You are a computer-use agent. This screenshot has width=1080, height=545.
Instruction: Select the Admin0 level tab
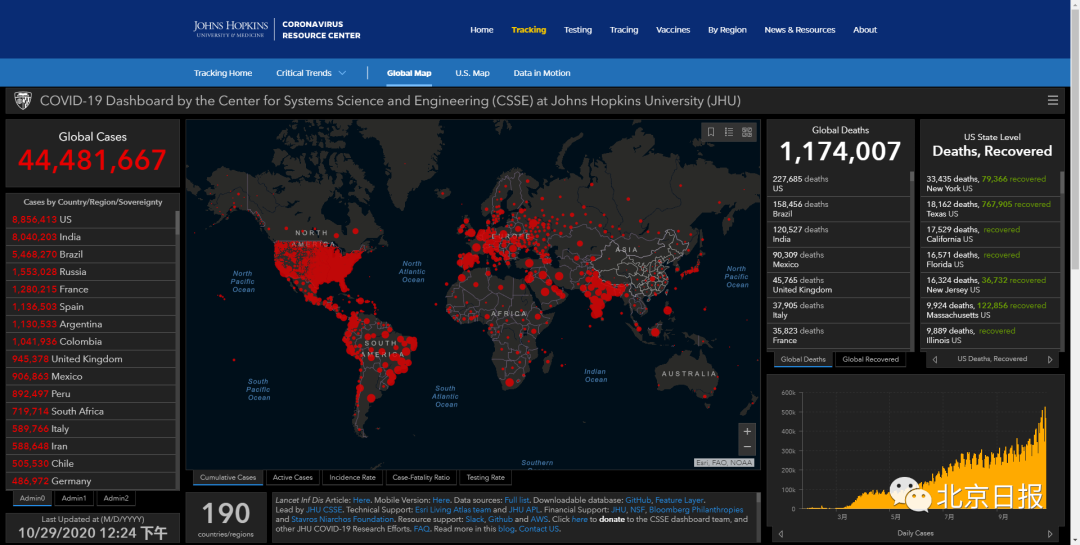32,498
